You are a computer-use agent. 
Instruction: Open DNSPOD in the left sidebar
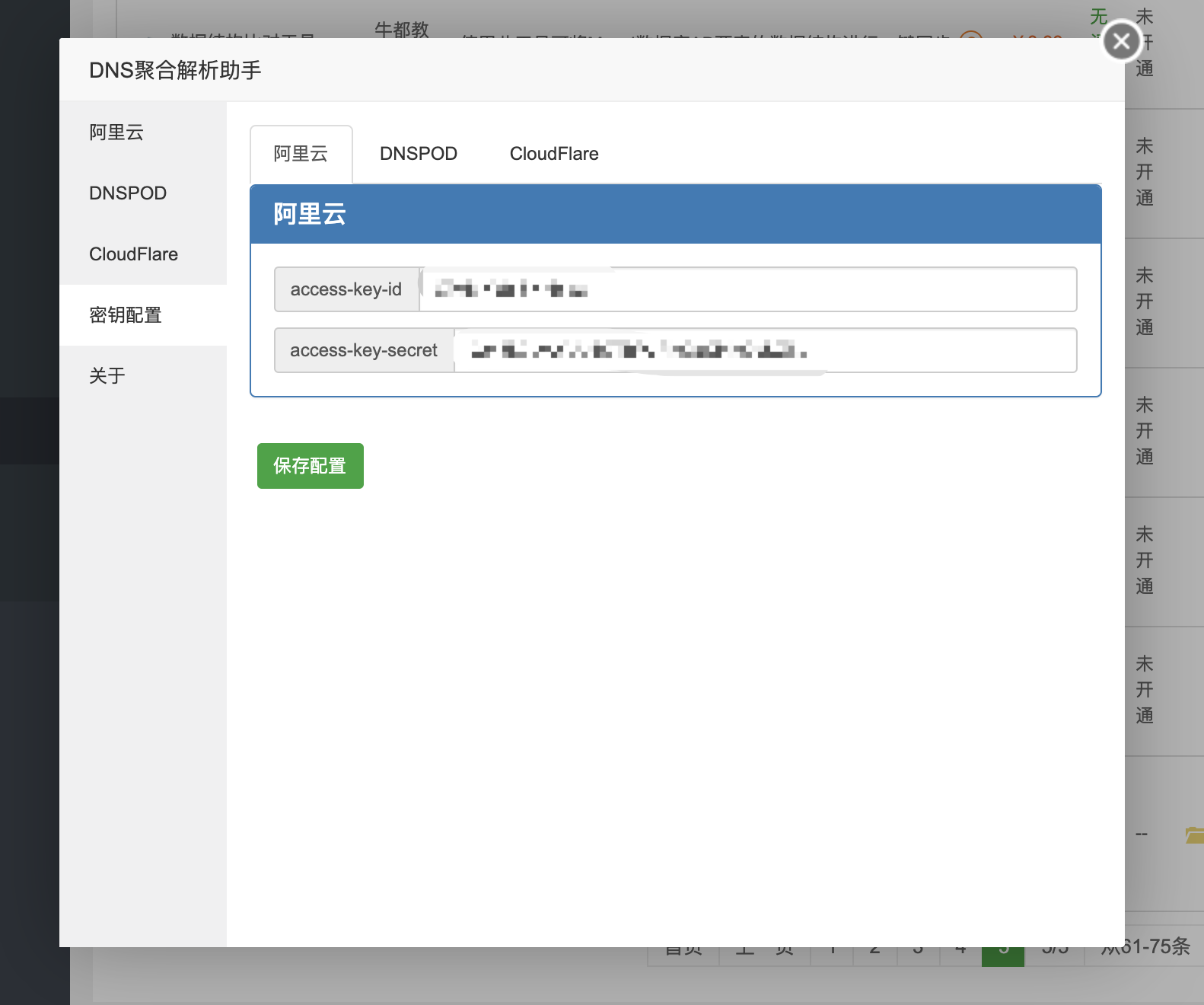(x=143, y=193)
